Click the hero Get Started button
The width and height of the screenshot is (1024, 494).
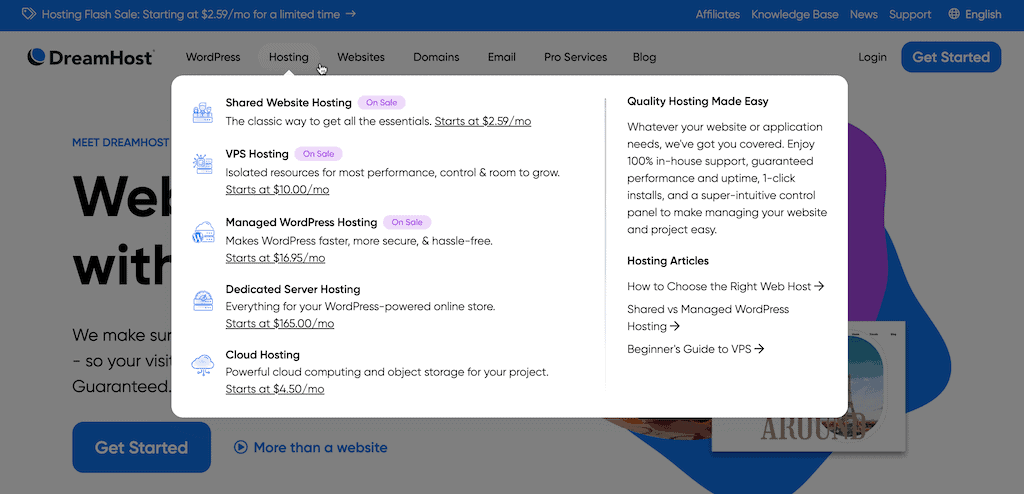coord(142,448)
